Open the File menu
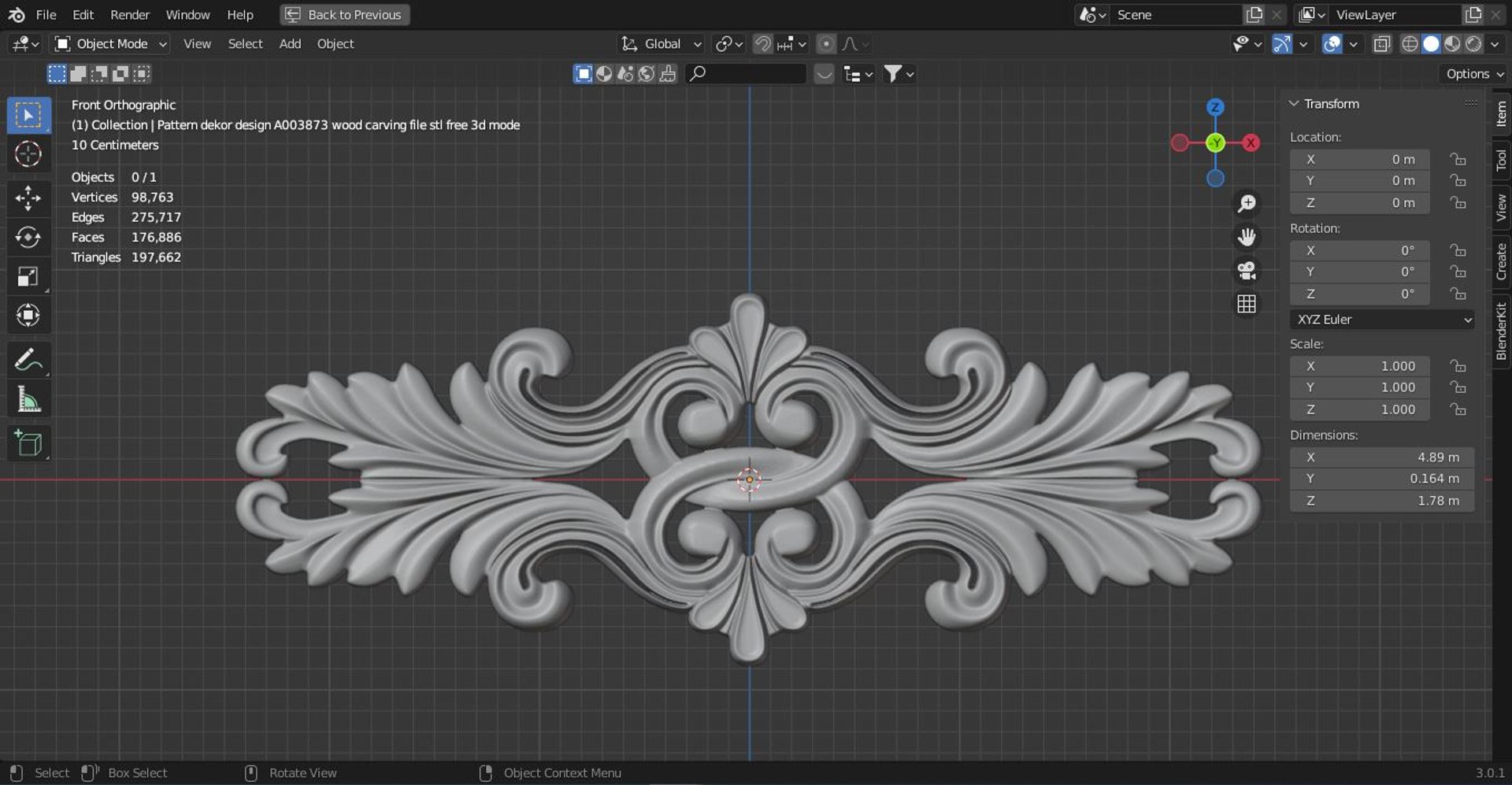 (x=46, y=15)
